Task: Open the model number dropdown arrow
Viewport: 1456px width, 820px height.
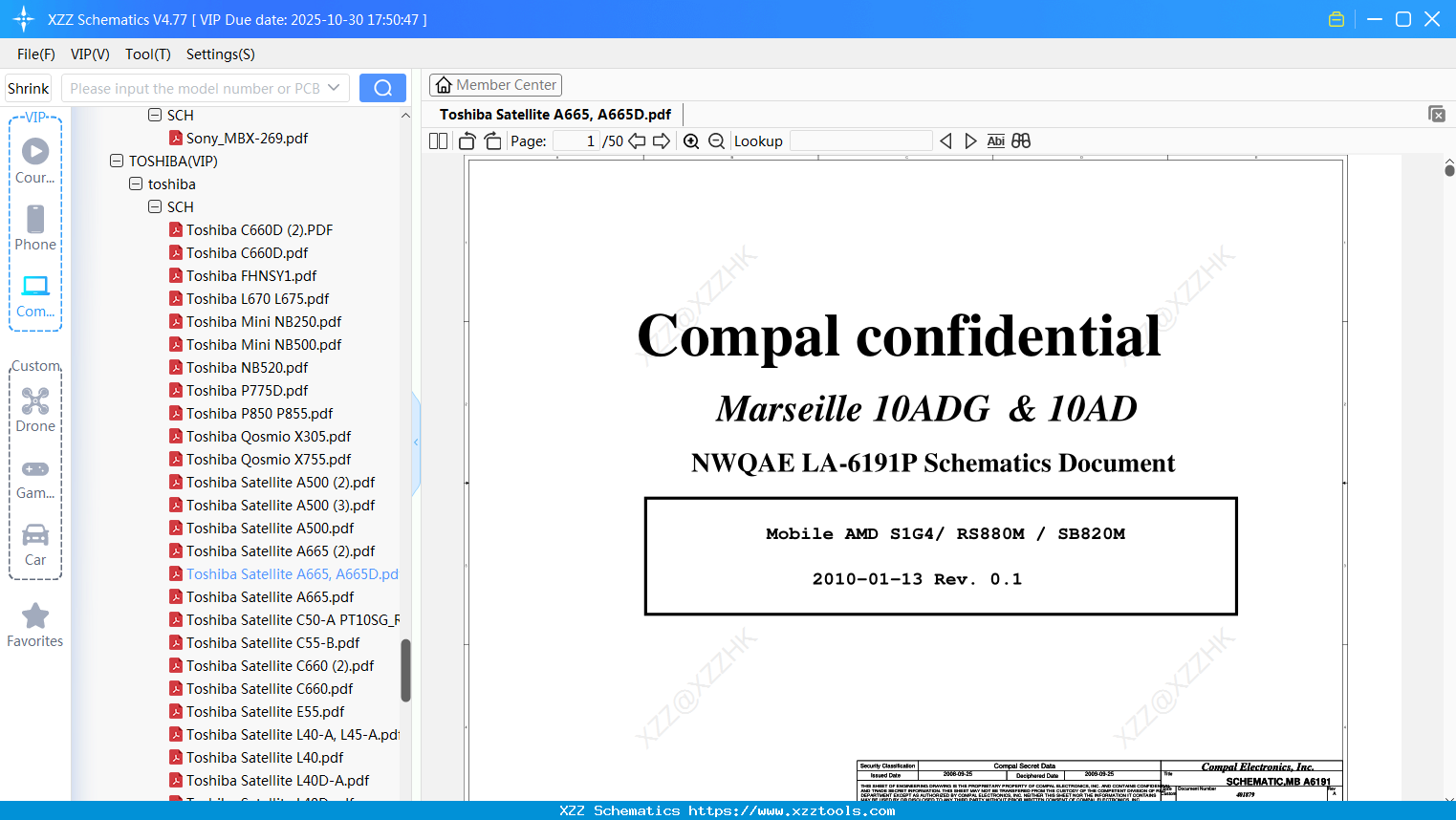Action: click(334, 88)
